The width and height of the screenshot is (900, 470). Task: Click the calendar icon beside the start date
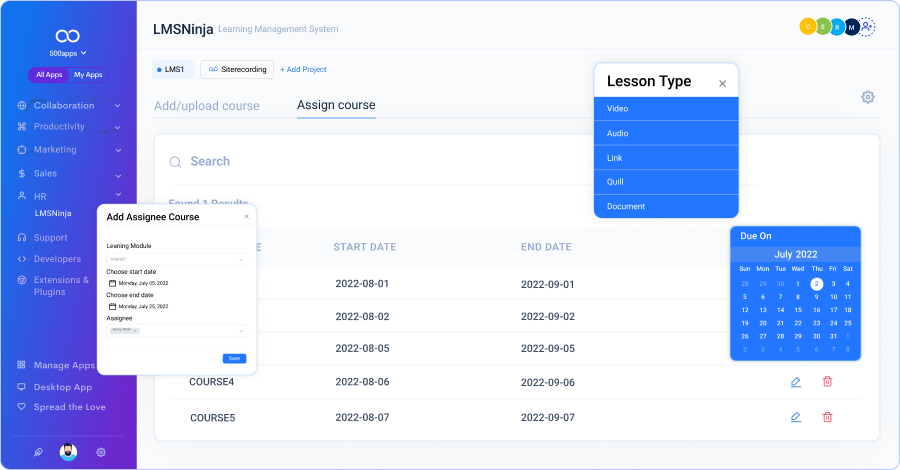click(112, 283)
